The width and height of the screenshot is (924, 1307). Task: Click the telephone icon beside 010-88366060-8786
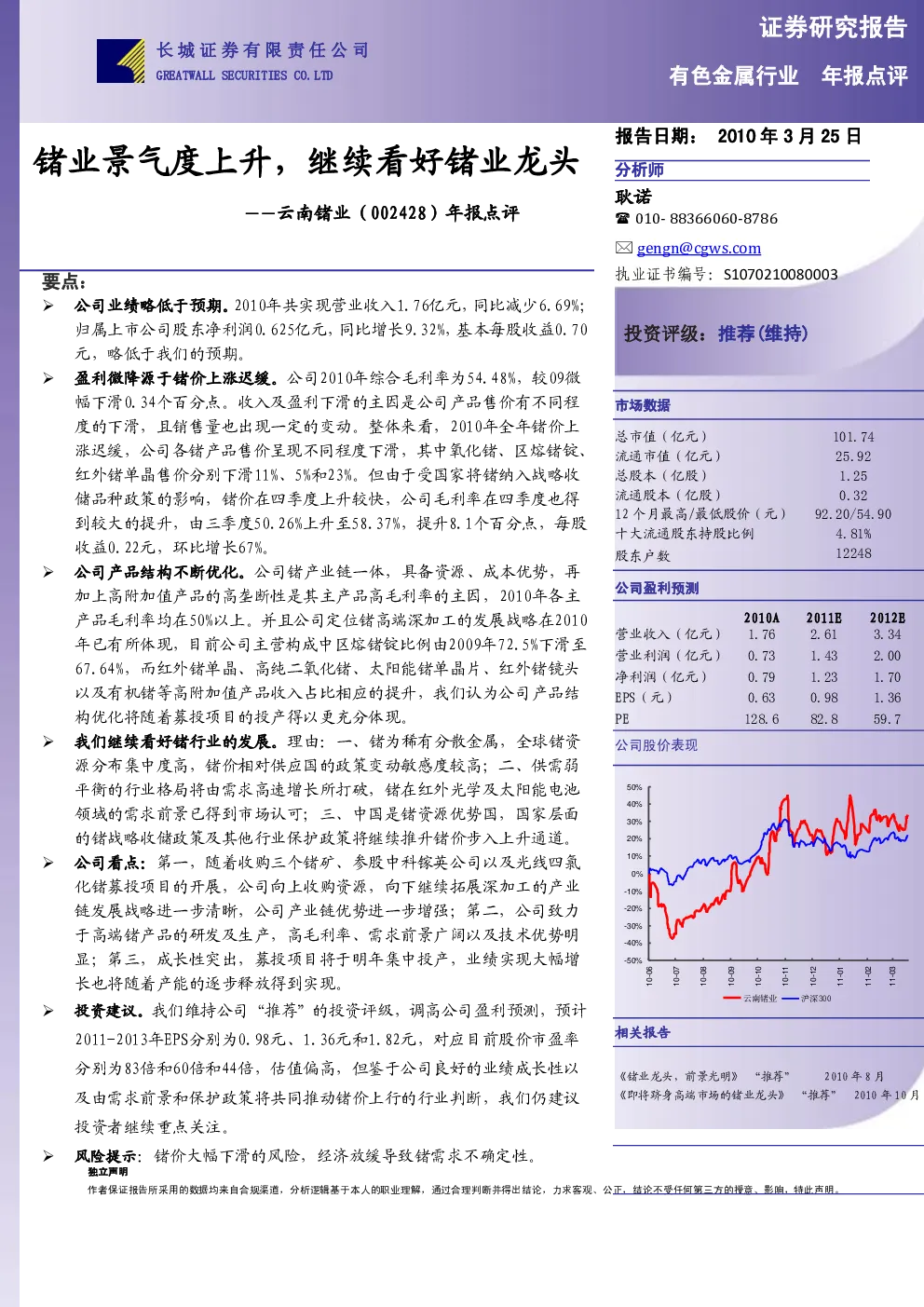click(622, 219)
